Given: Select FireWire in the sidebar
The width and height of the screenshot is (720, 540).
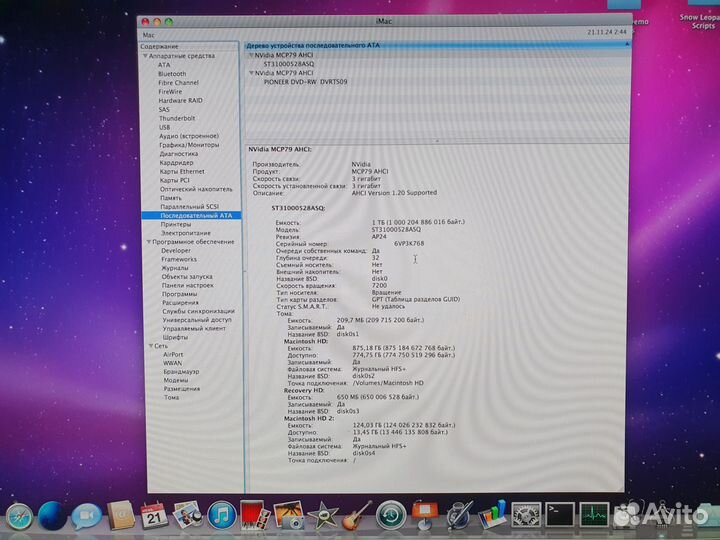Looking at the screenshot, I should point(170,91).
